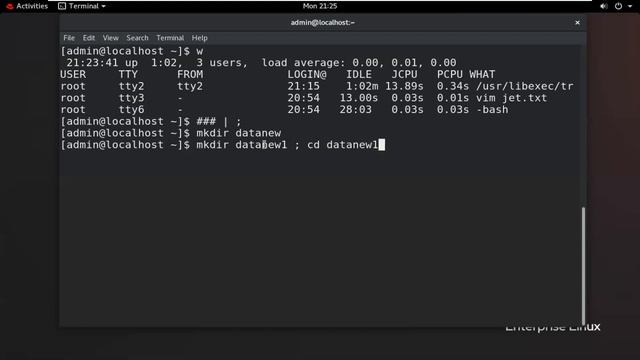Click the volume speaker icon

click(x=604, y=6)
